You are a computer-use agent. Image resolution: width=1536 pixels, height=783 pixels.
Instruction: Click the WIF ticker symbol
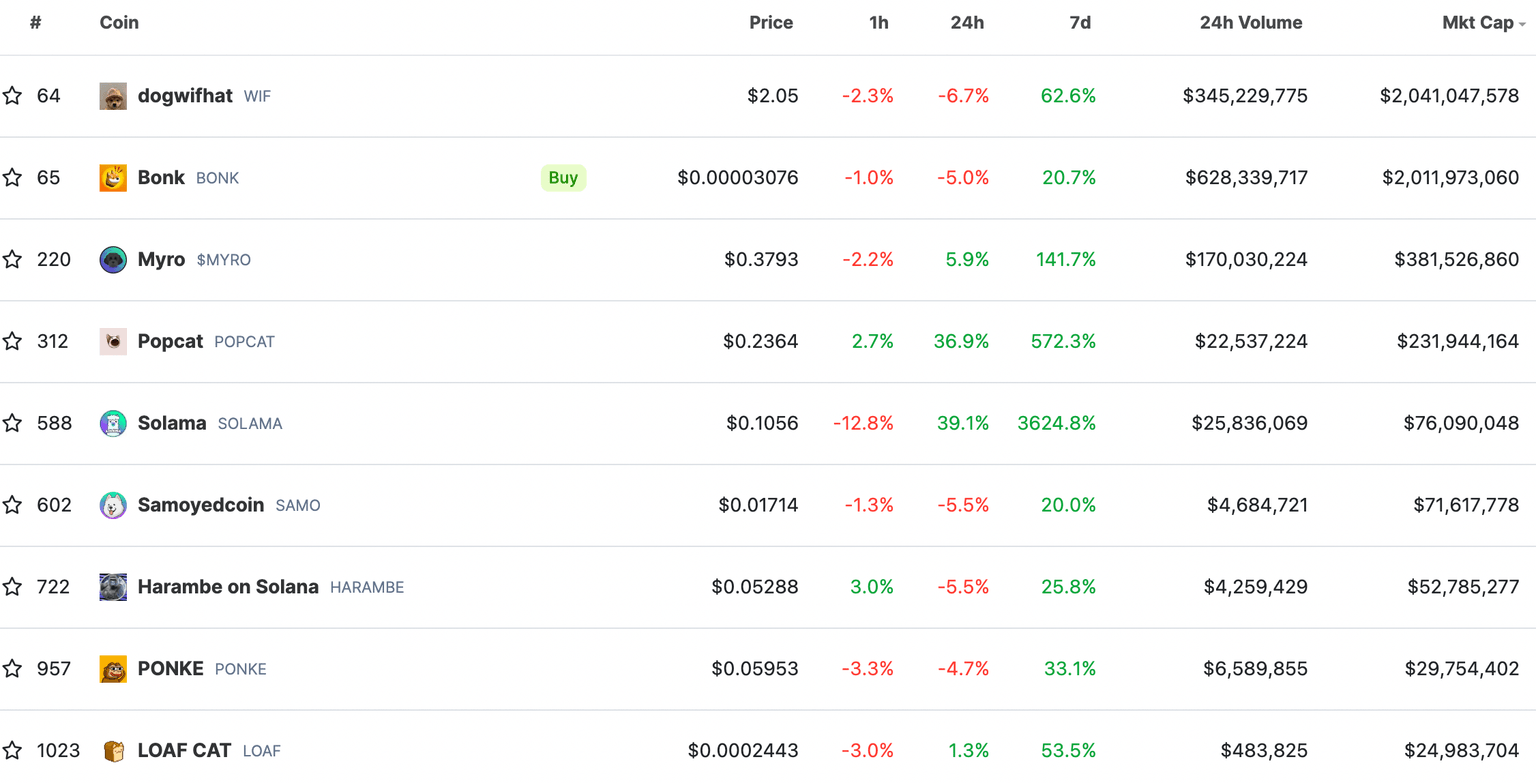tap(257, 97)
